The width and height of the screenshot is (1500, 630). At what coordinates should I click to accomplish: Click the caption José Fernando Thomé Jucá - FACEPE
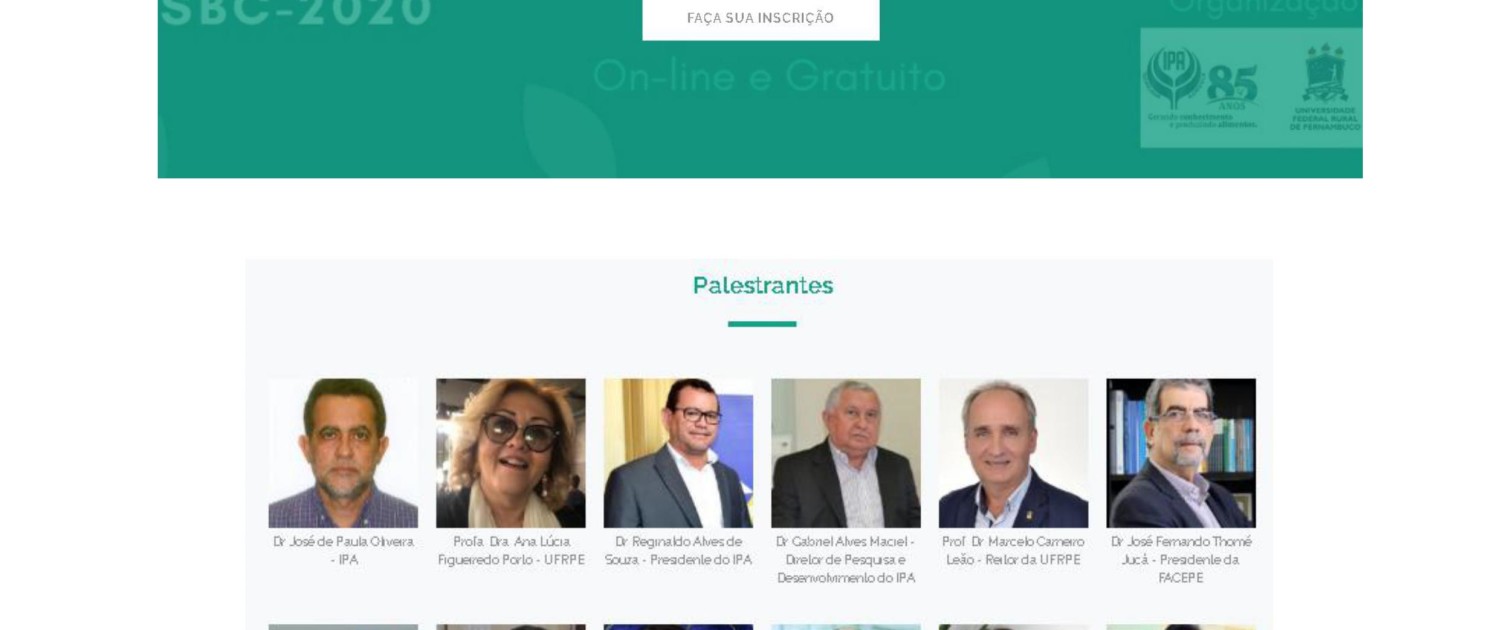point(1181,560)
